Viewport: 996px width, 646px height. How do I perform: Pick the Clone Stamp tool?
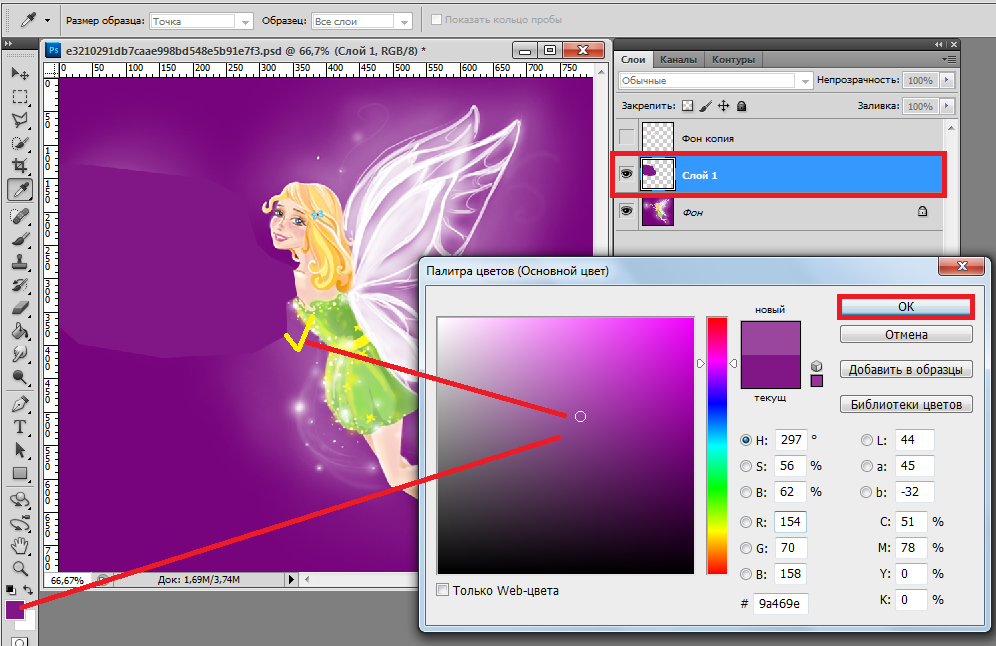click(19, 262)
